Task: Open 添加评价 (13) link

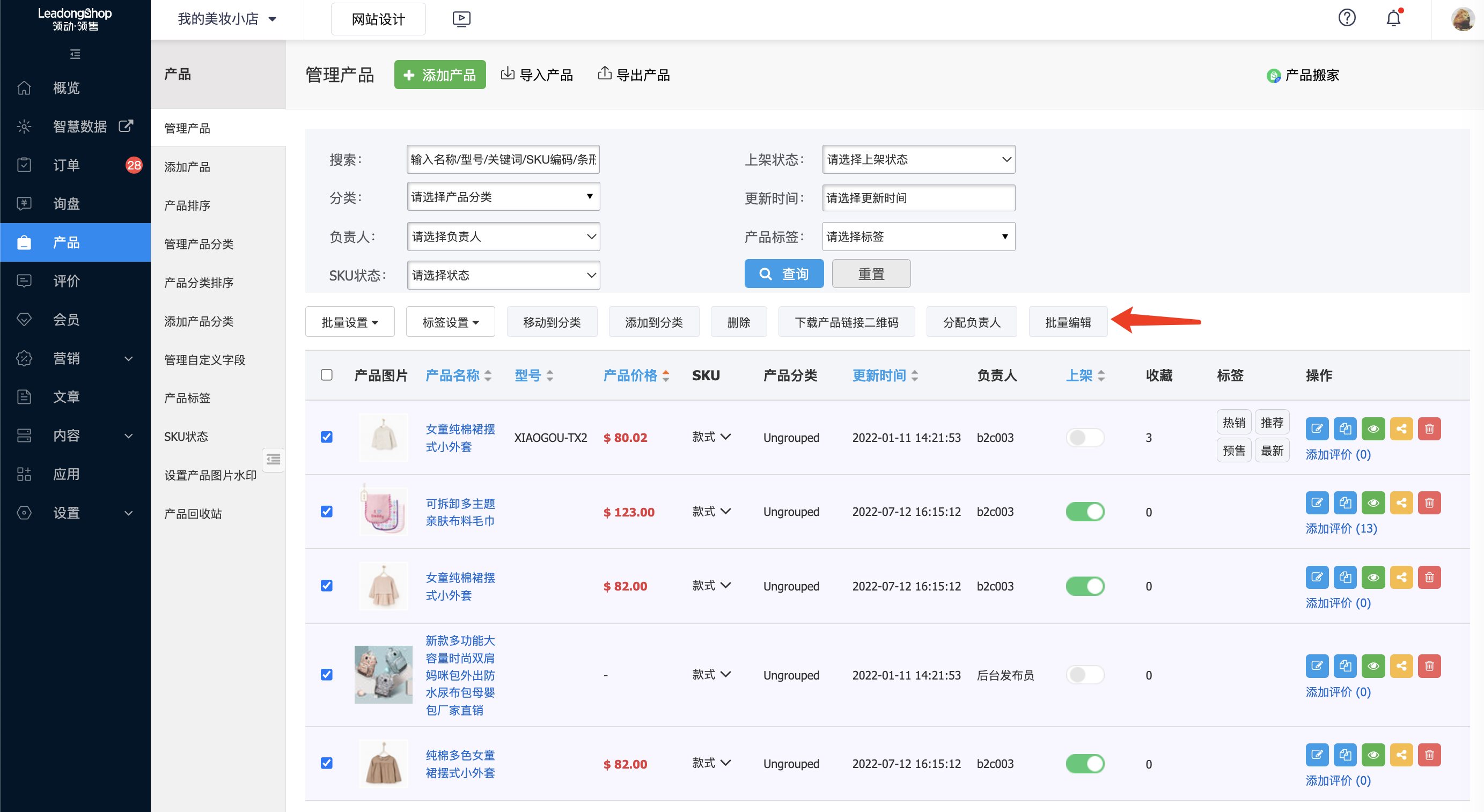Action: pyautogui.click(x=1341, y=528)
